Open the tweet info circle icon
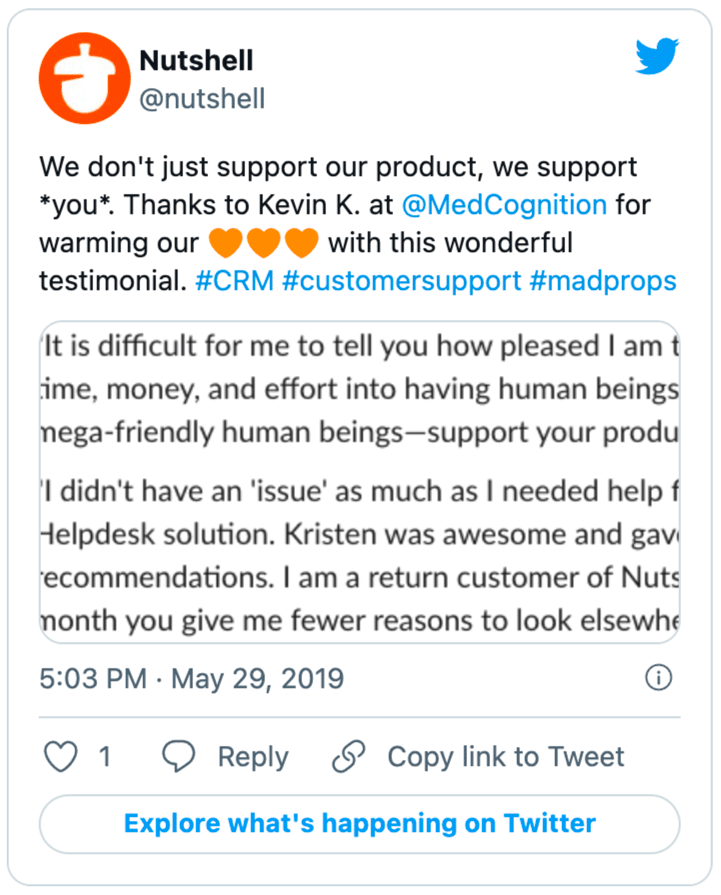The height and width of the screenshot is (895, 721). coord(659,678)
